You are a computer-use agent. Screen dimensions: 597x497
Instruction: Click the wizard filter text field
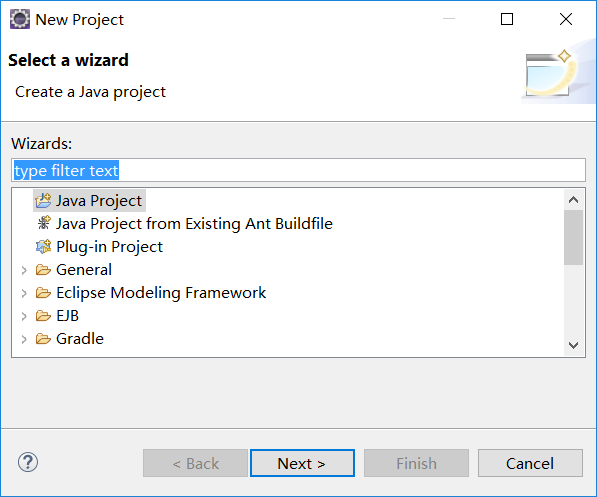298,170
